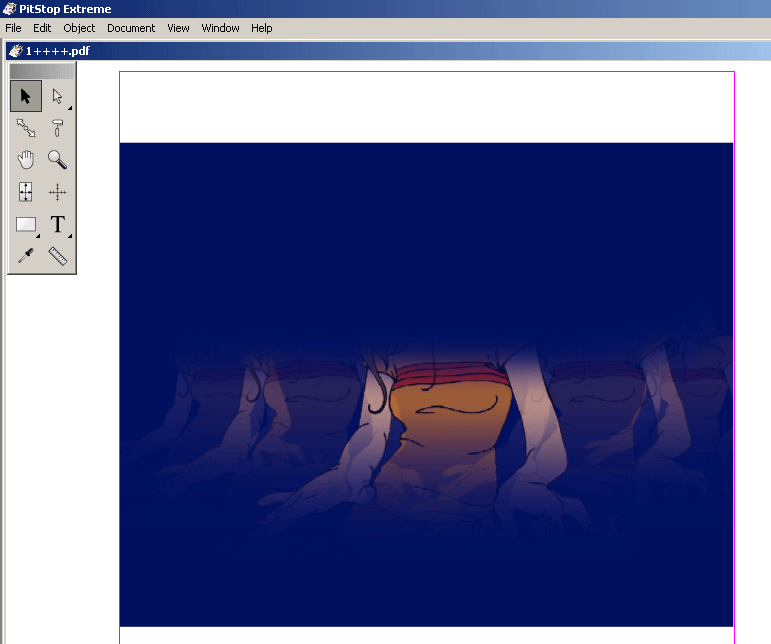Viewport: 771px width, 644px height.
Task: Open the Document menu
Action: pos(131,28)
